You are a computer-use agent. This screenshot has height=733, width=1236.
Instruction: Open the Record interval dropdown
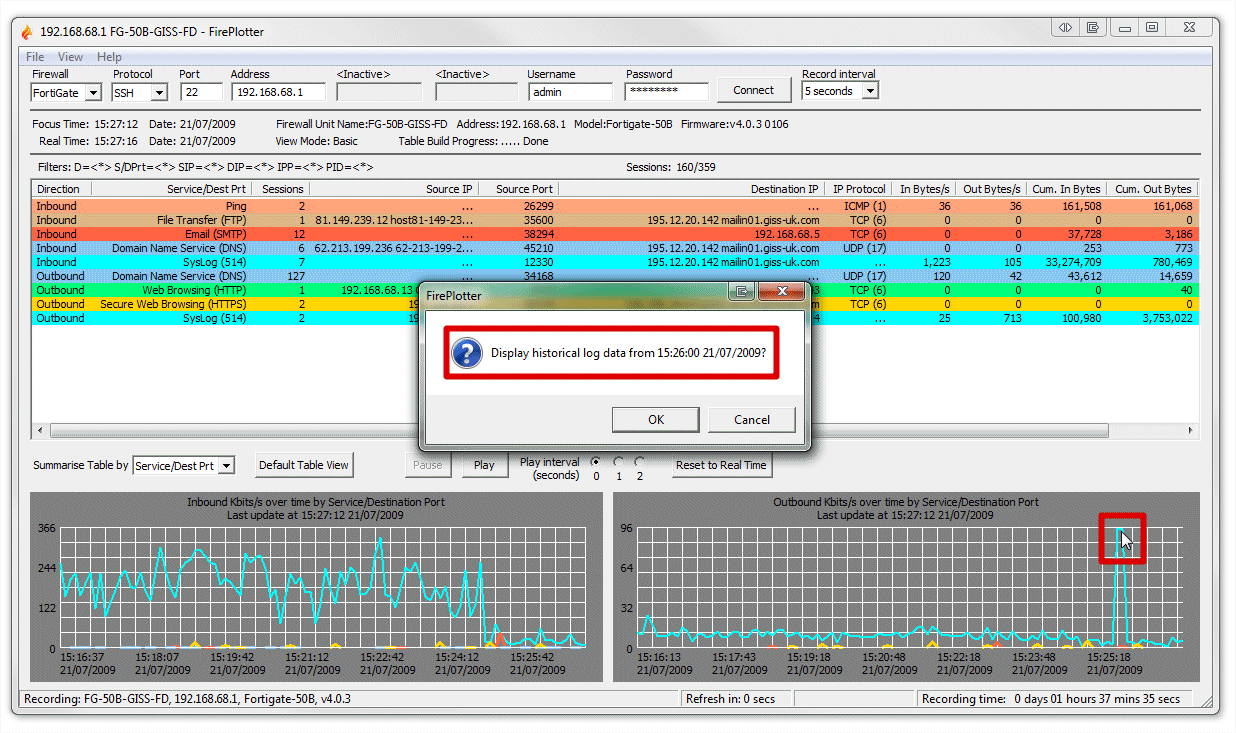tap(870, 91)
